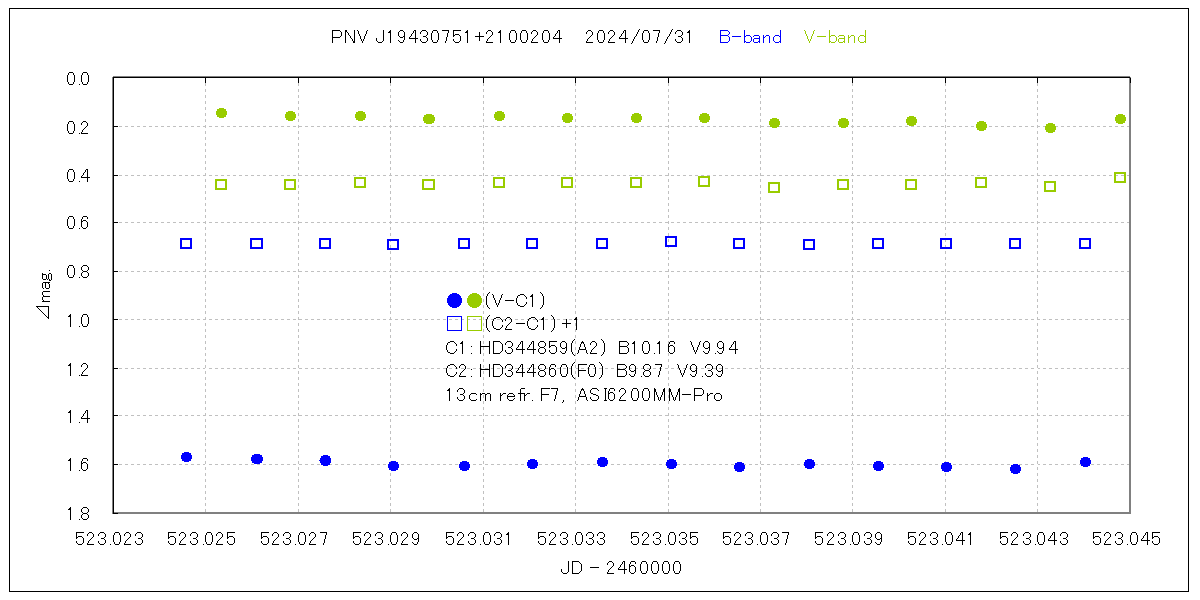
Task: Click the date "2024/07/31" in the title
Action: click(x=638, y=38)
